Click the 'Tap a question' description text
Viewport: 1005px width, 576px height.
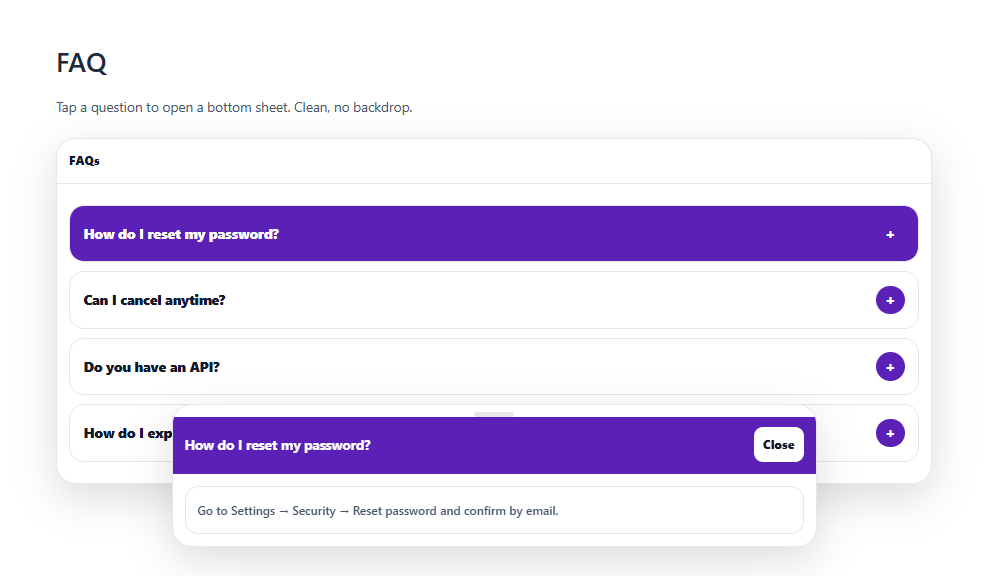click(x=234, y=107)
